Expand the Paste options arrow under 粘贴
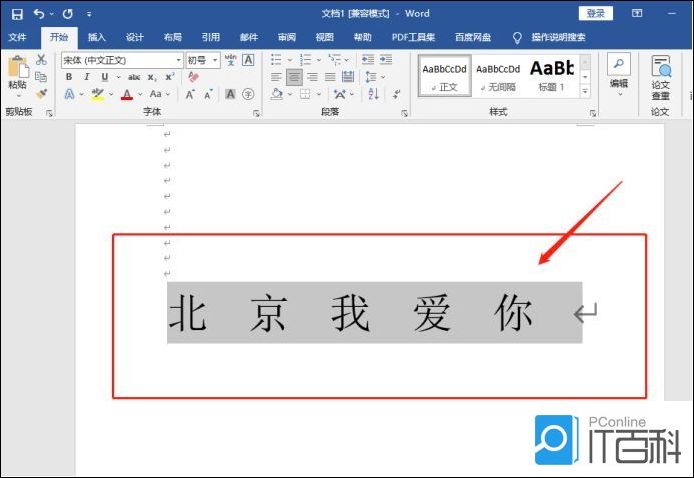This screenshot has height=478, width=694. pyautogui.click(x=18, y=96)
